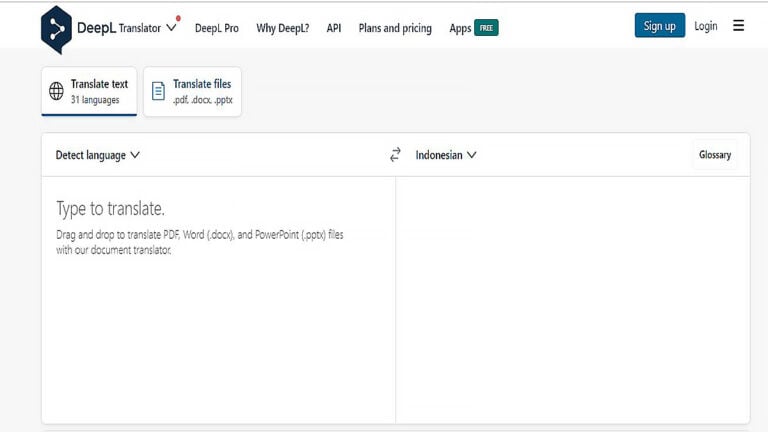The width and height of the screenshot is (768, 432).
Task: Switch to the Translate text tab
Action: click(89, 92)
